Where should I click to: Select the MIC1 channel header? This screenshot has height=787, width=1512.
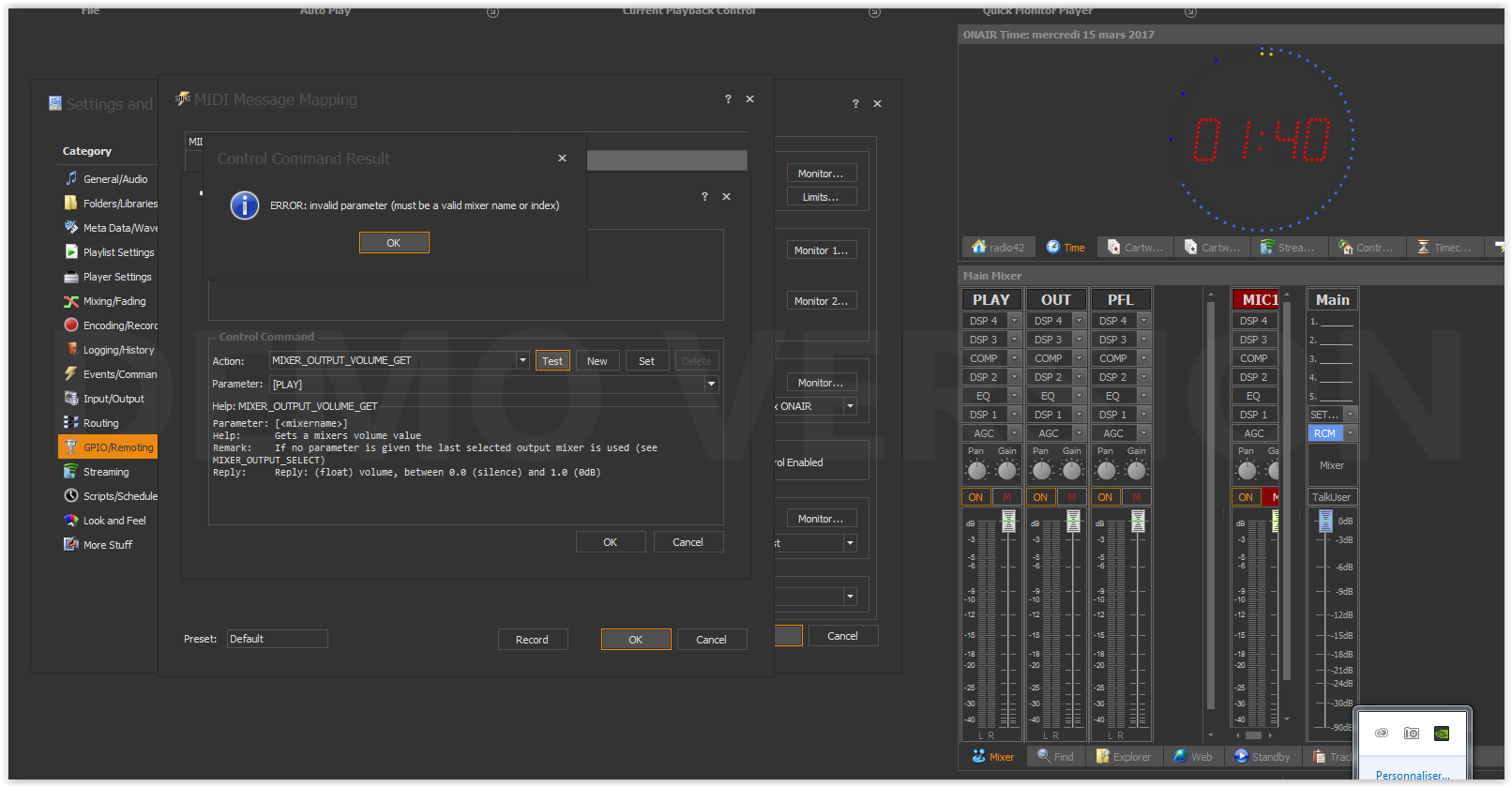click(1256, 300)
